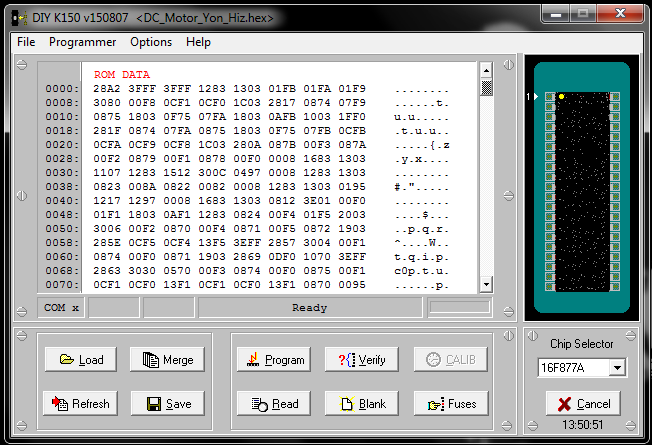Image resolution: width=652 pixels, height=445 pixels.
Task: Click address row 0068:
Action: pos(62,270)
